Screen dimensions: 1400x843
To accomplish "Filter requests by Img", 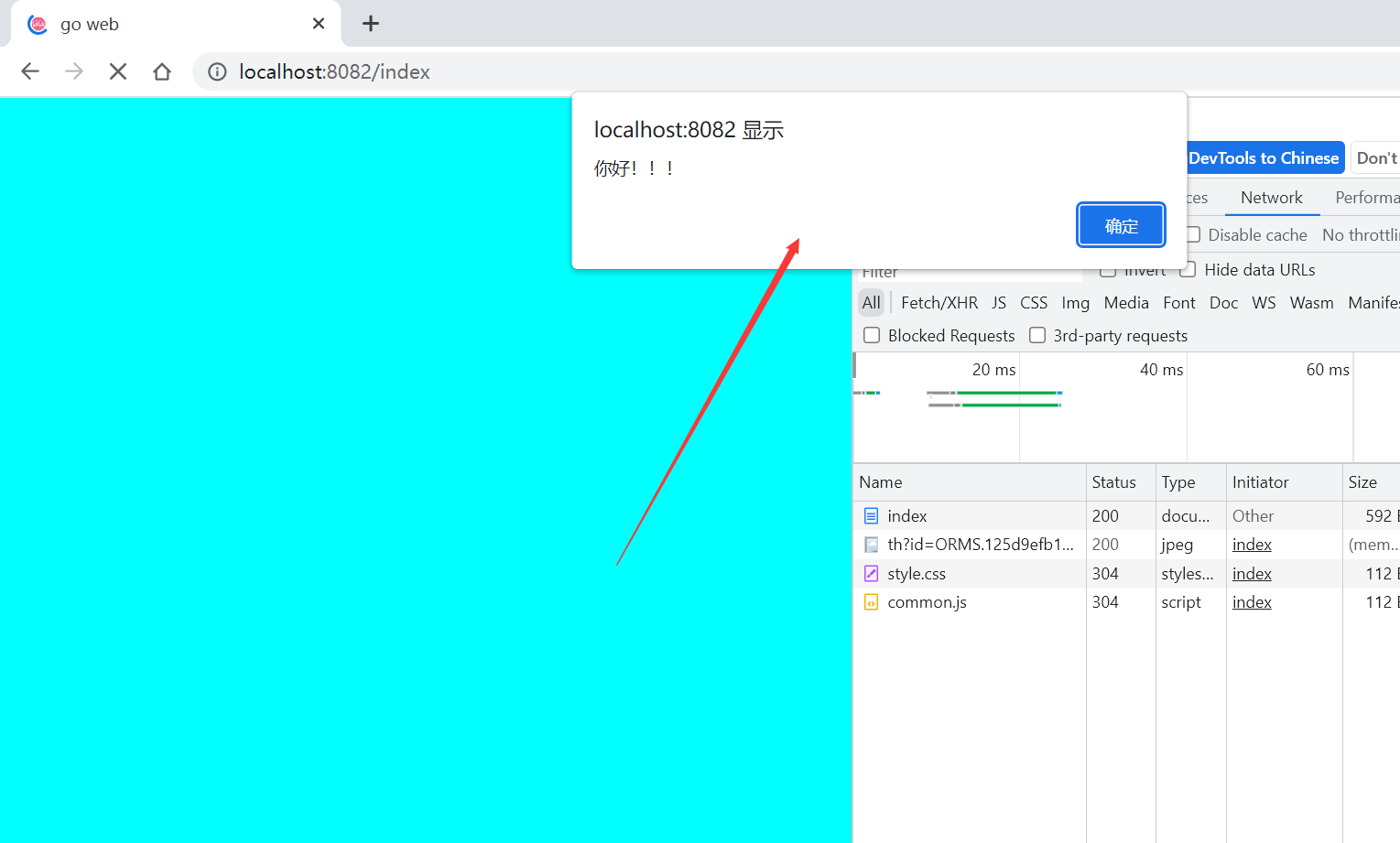I will pos(1076,303).
